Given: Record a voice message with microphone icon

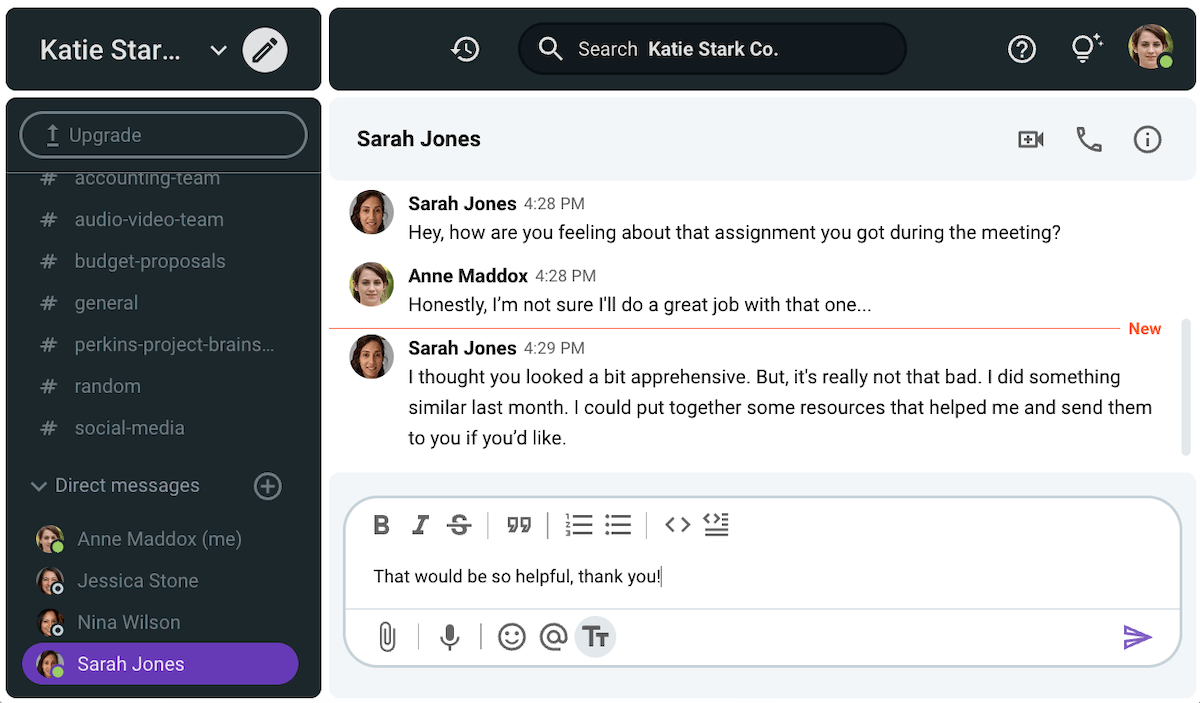Looking at the screenshot, I should (450, 637).
